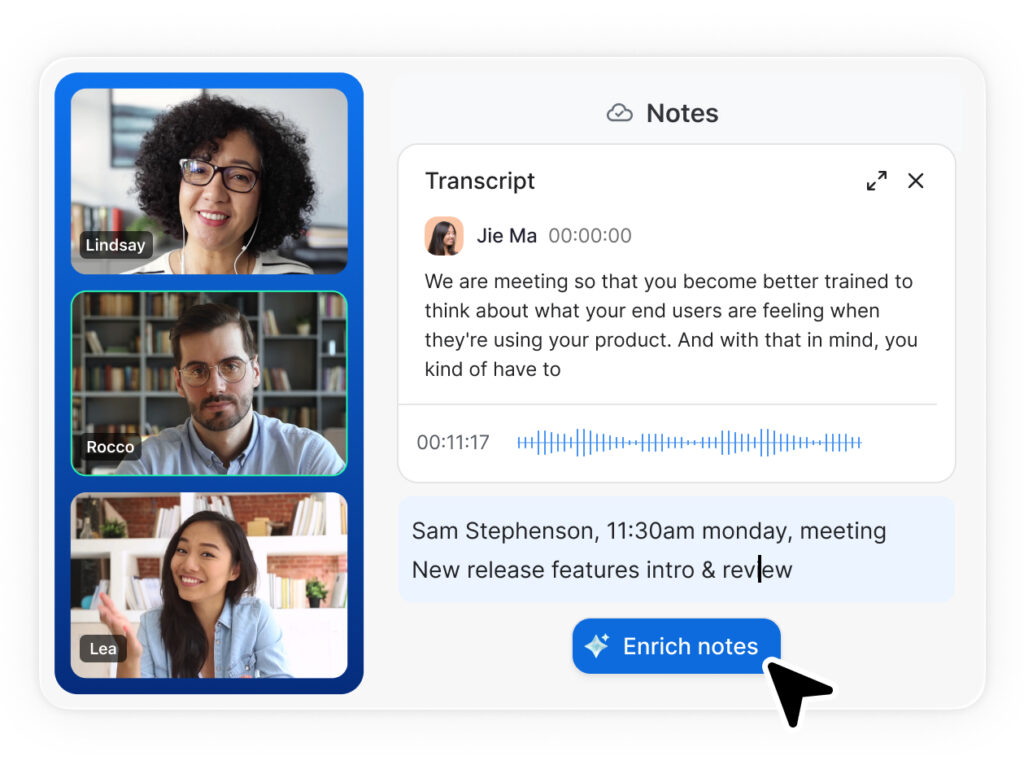Click the audio waveform in the transcript

click(x=688, y=442)
